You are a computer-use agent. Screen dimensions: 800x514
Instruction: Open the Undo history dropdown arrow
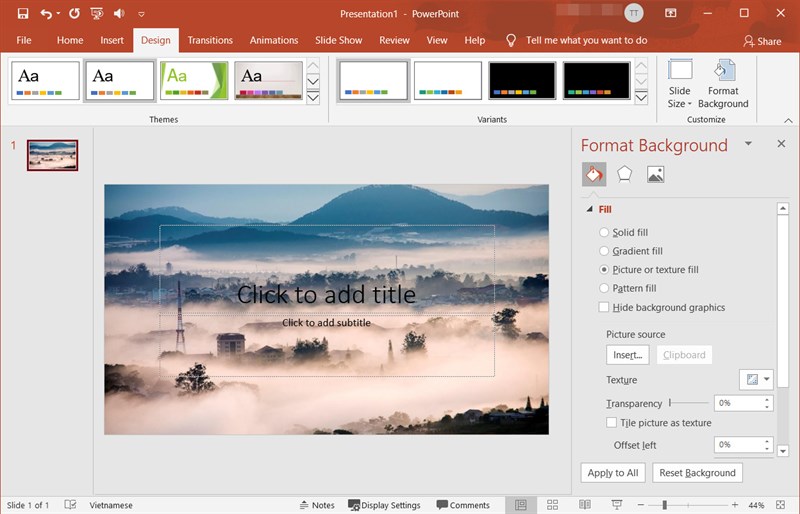58,14
